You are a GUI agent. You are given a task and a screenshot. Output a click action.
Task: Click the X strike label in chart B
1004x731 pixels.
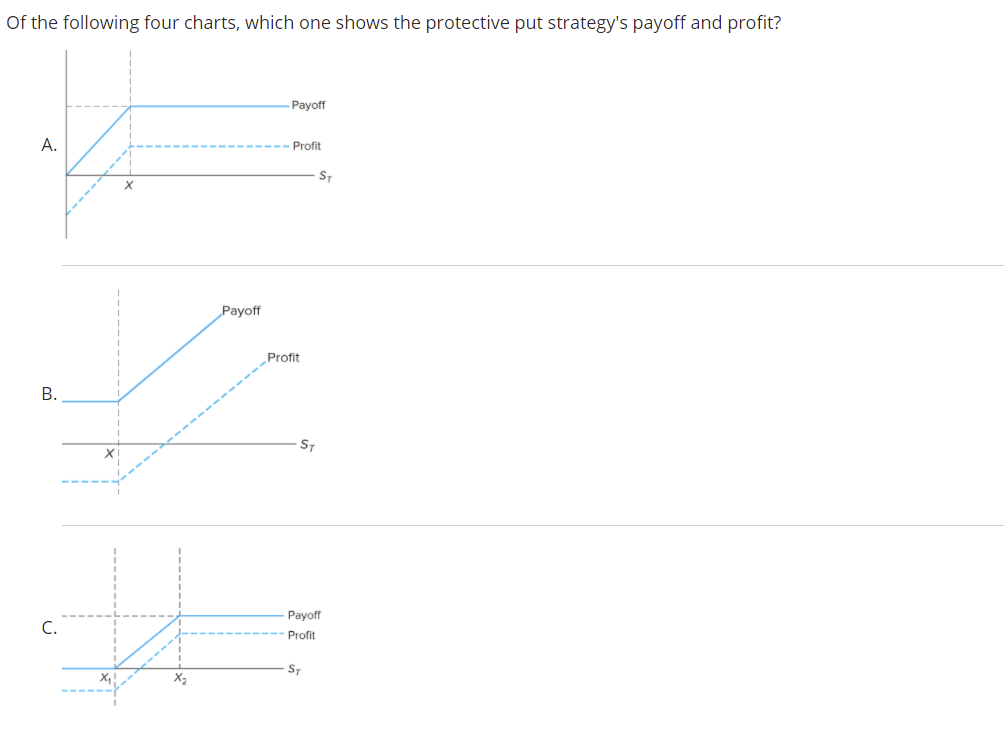coord(108,453)
